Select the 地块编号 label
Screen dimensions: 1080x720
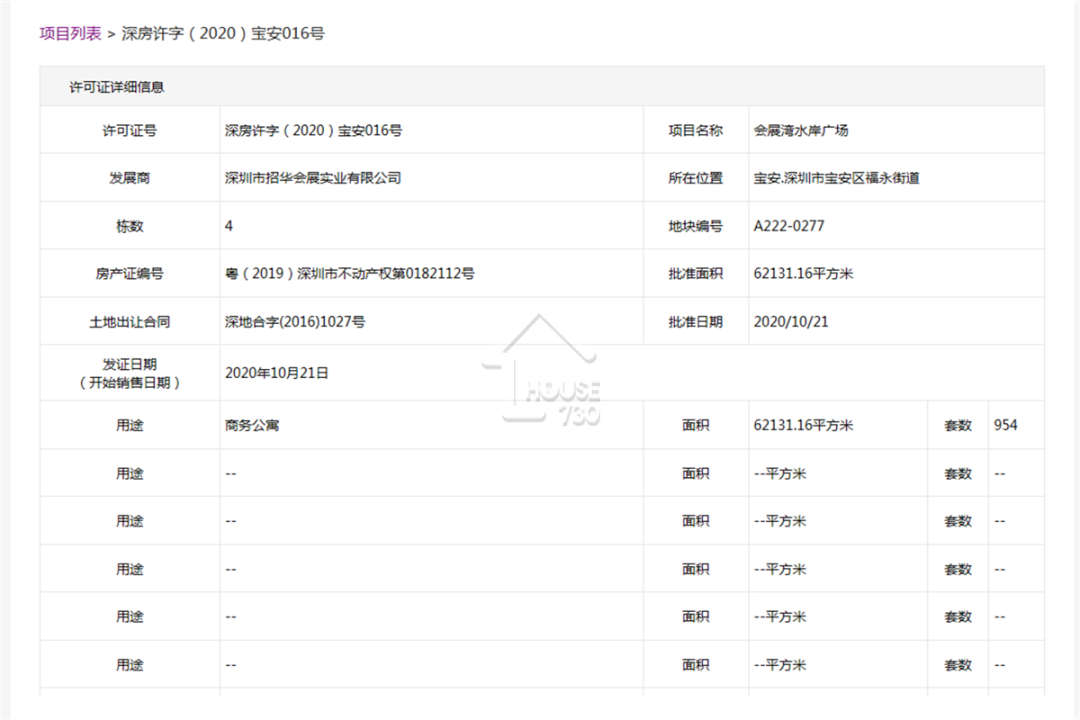coord(695,226)
